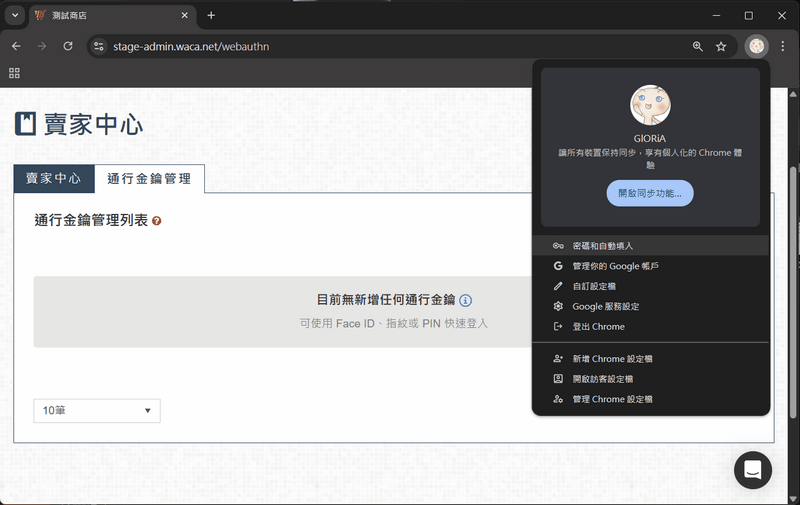Go back to previous page
Screen dimensions: 800x505
click(x=16, y=46)
